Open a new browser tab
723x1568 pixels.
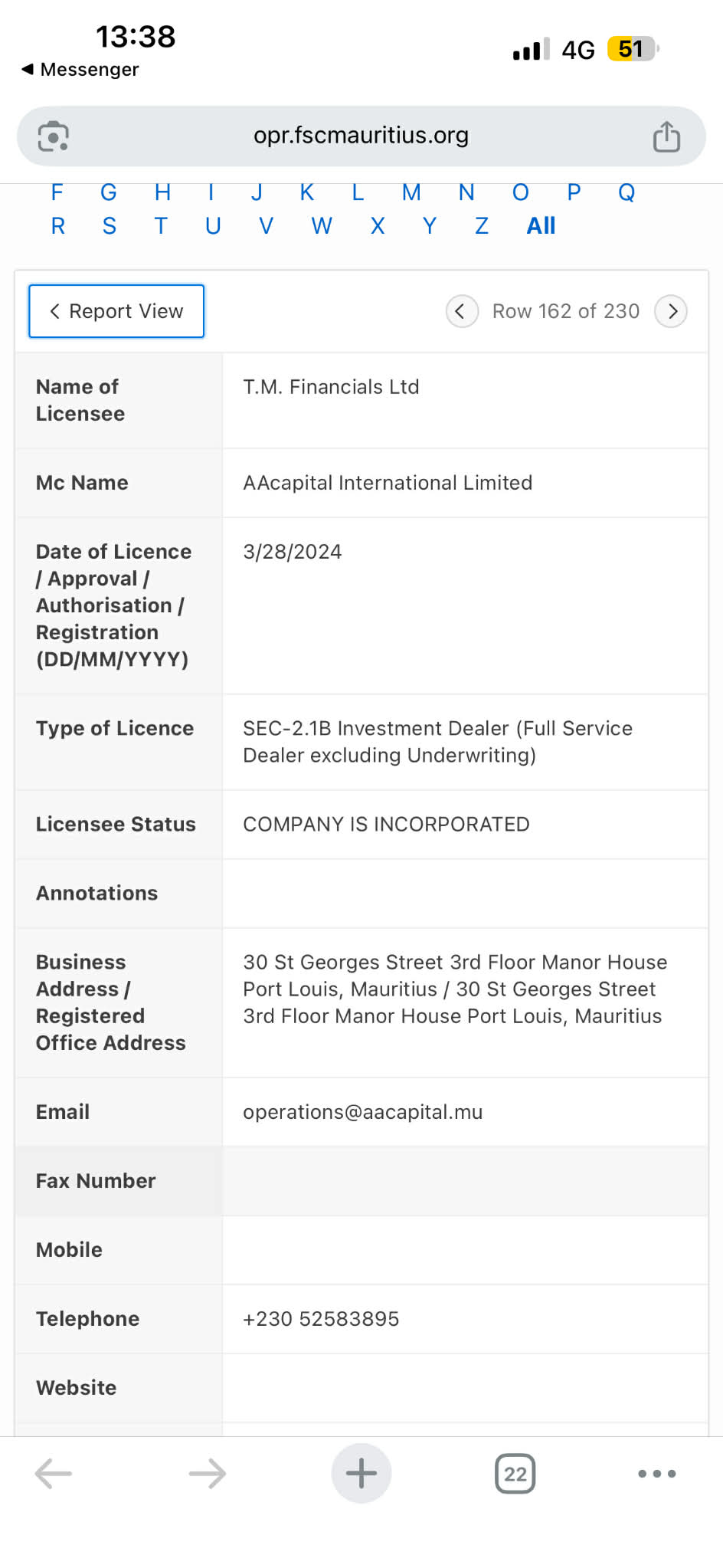click(361, 1473)
